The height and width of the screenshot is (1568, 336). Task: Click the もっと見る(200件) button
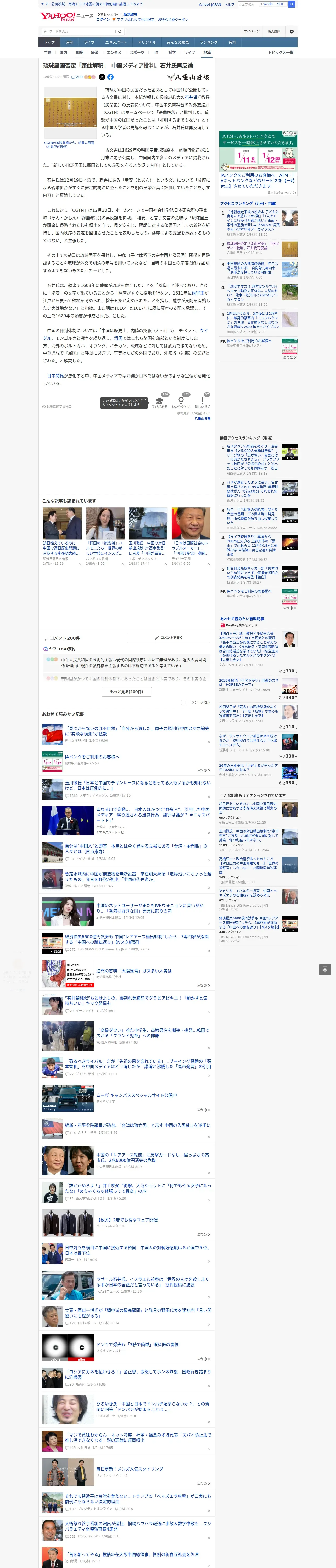tap(126, 691)
